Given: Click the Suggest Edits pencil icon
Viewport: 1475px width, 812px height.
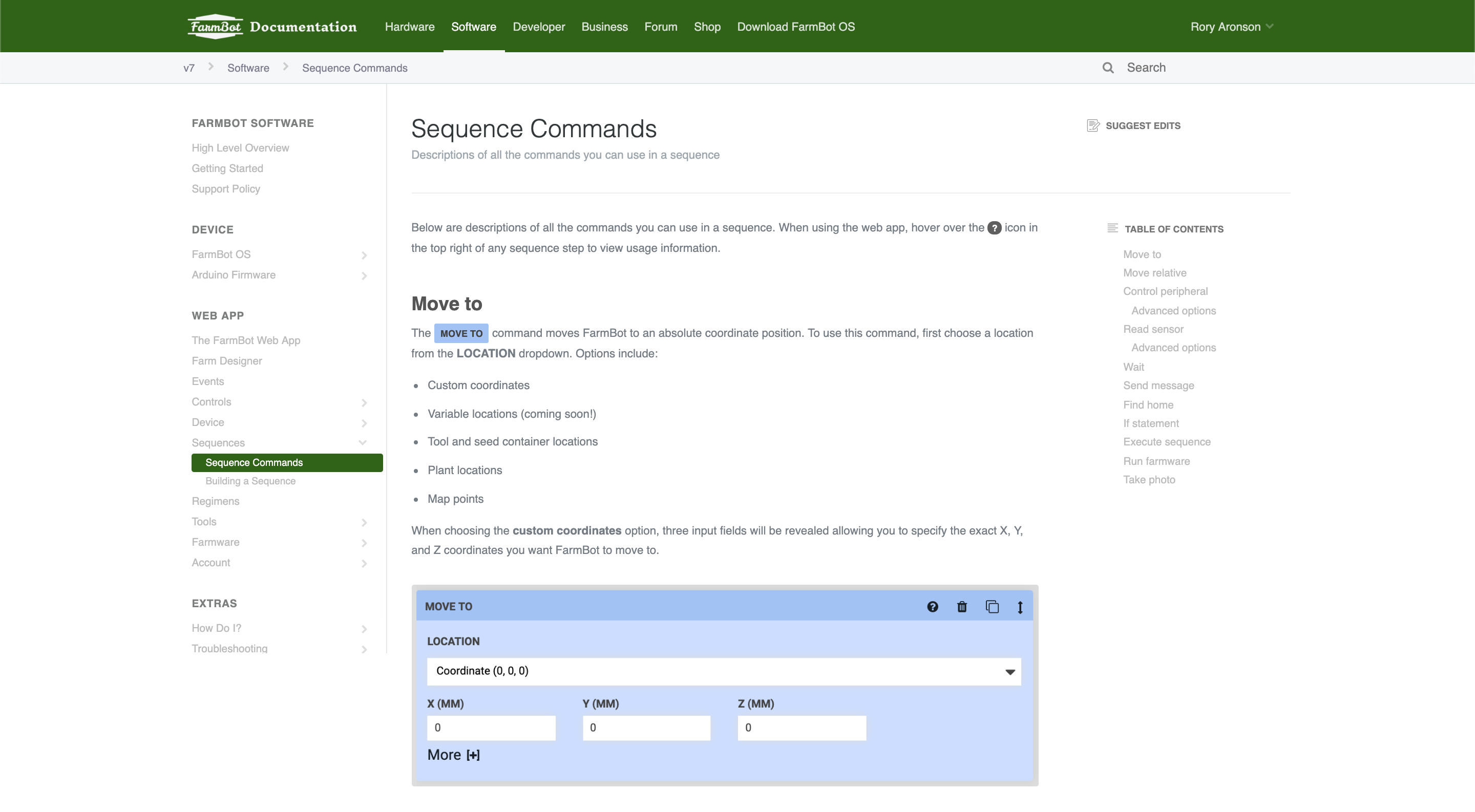Looking at the screenshot, I should pos(1092,125).
